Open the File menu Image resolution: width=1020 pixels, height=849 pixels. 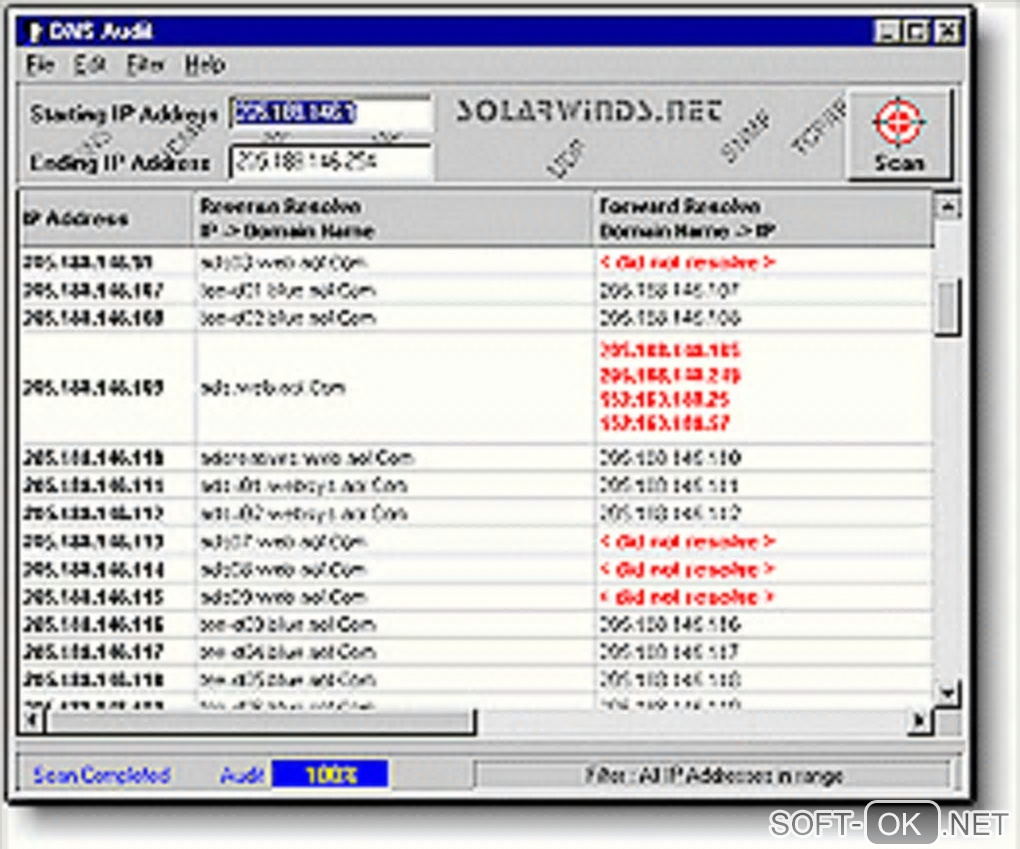click(x=40, y=64)
